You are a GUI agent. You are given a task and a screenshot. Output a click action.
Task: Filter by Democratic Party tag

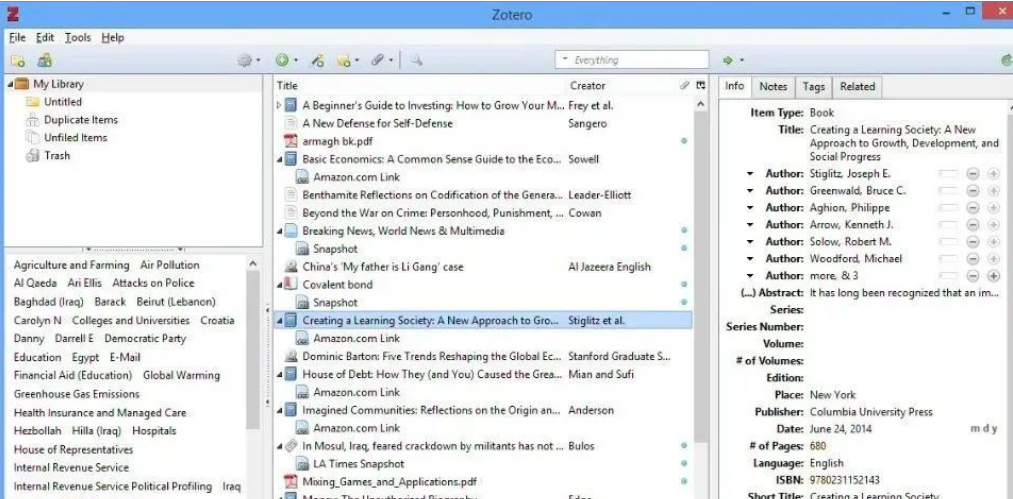point(145,339)
